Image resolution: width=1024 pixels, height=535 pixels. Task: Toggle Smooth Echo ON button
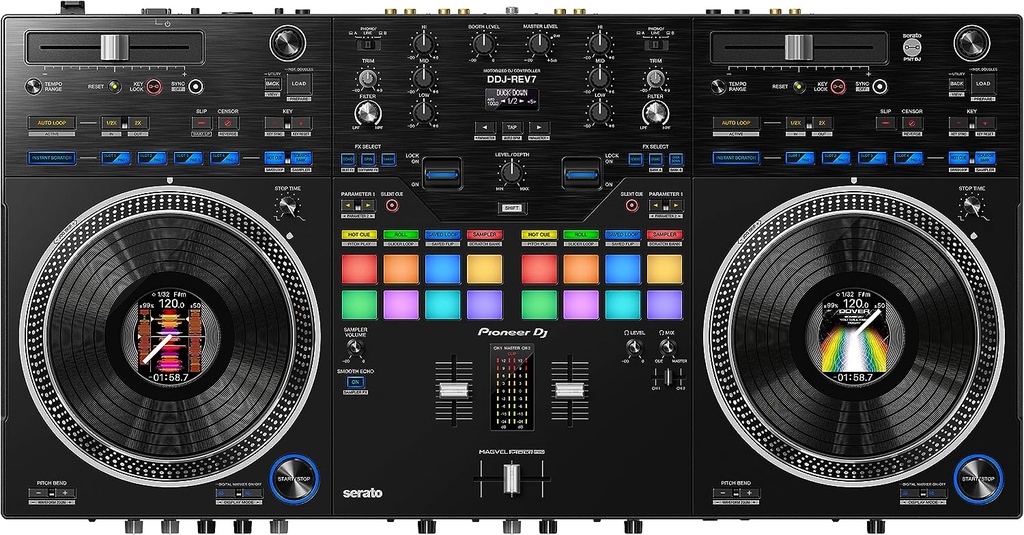tap(355, 382)
